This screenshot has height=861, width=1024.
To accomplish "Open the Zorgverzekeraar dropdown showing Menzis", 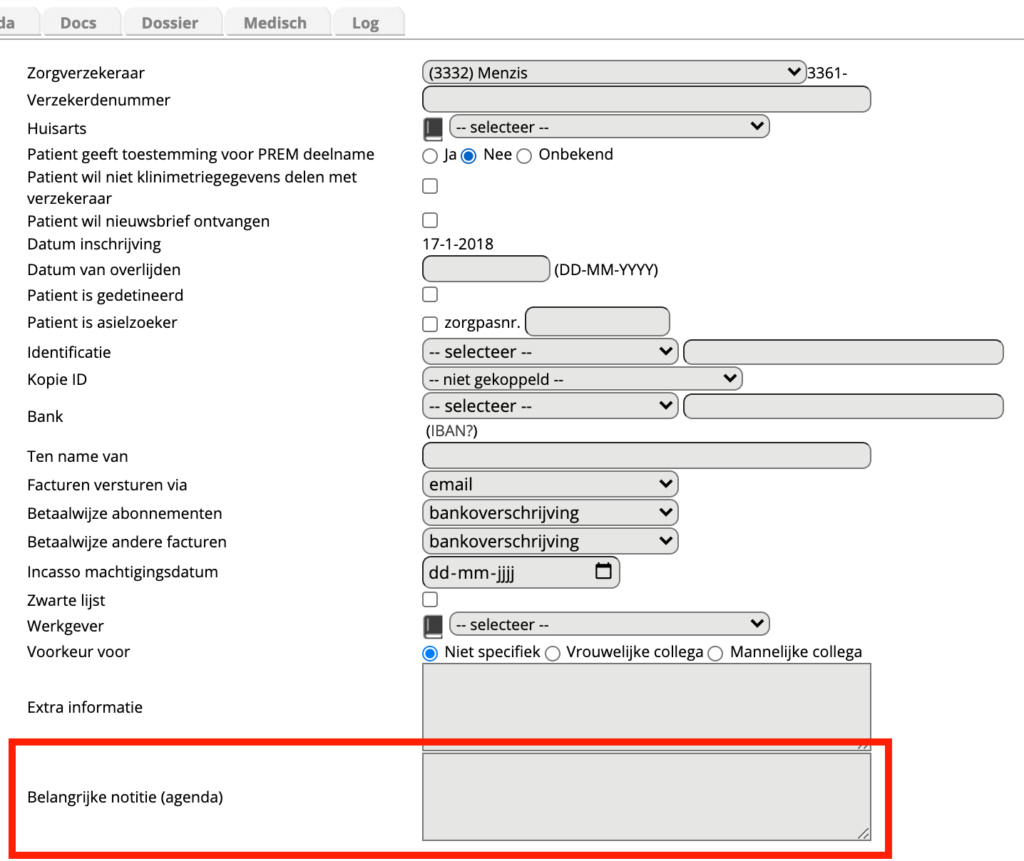I will (x=614, y=72).
